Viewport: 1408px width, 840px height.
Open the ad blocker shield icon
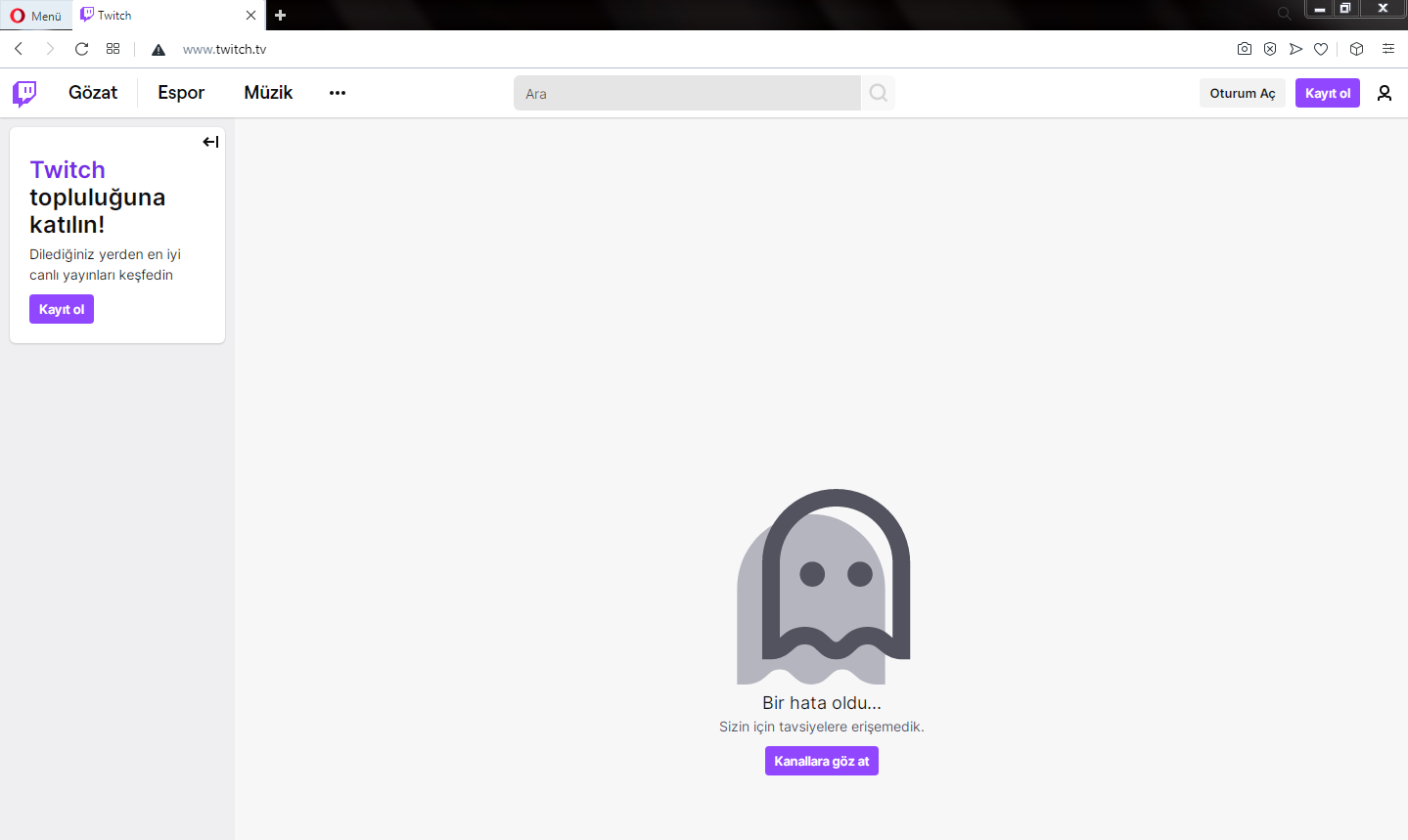[x=1269, y=48]
